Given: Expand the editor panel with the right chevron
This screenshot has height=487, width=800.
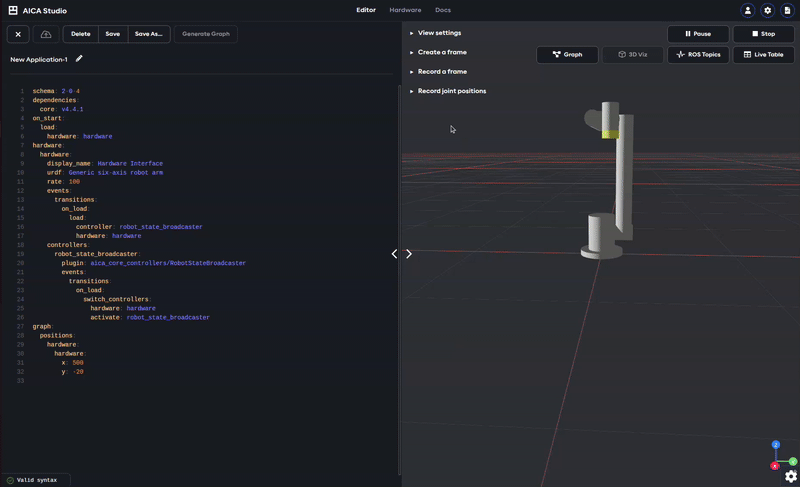Looking at the screenshot, I should (409, 253).
